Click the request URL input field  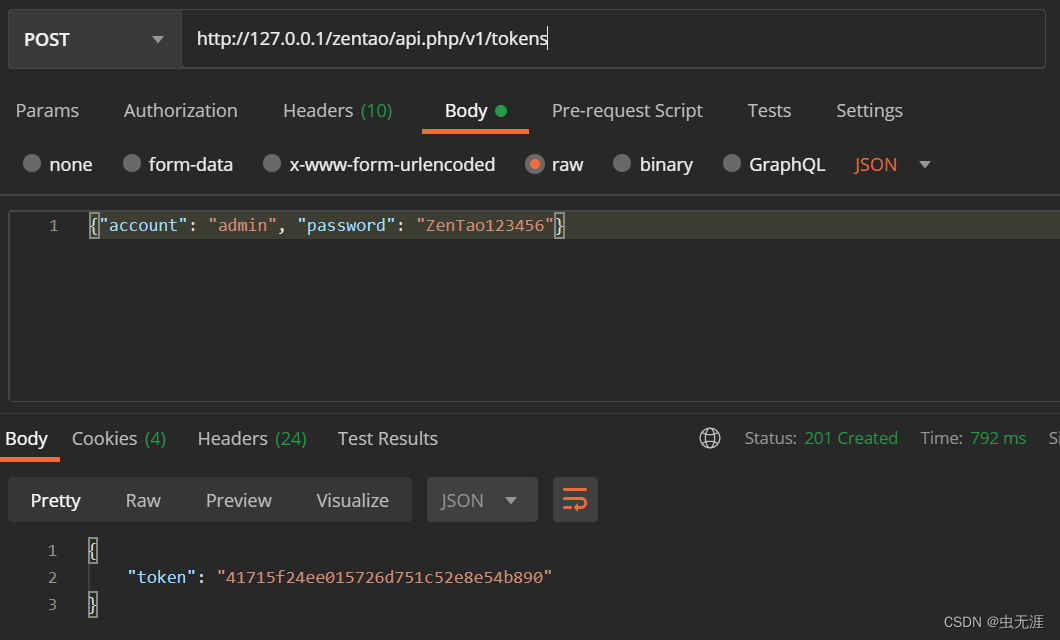[613, 39]
